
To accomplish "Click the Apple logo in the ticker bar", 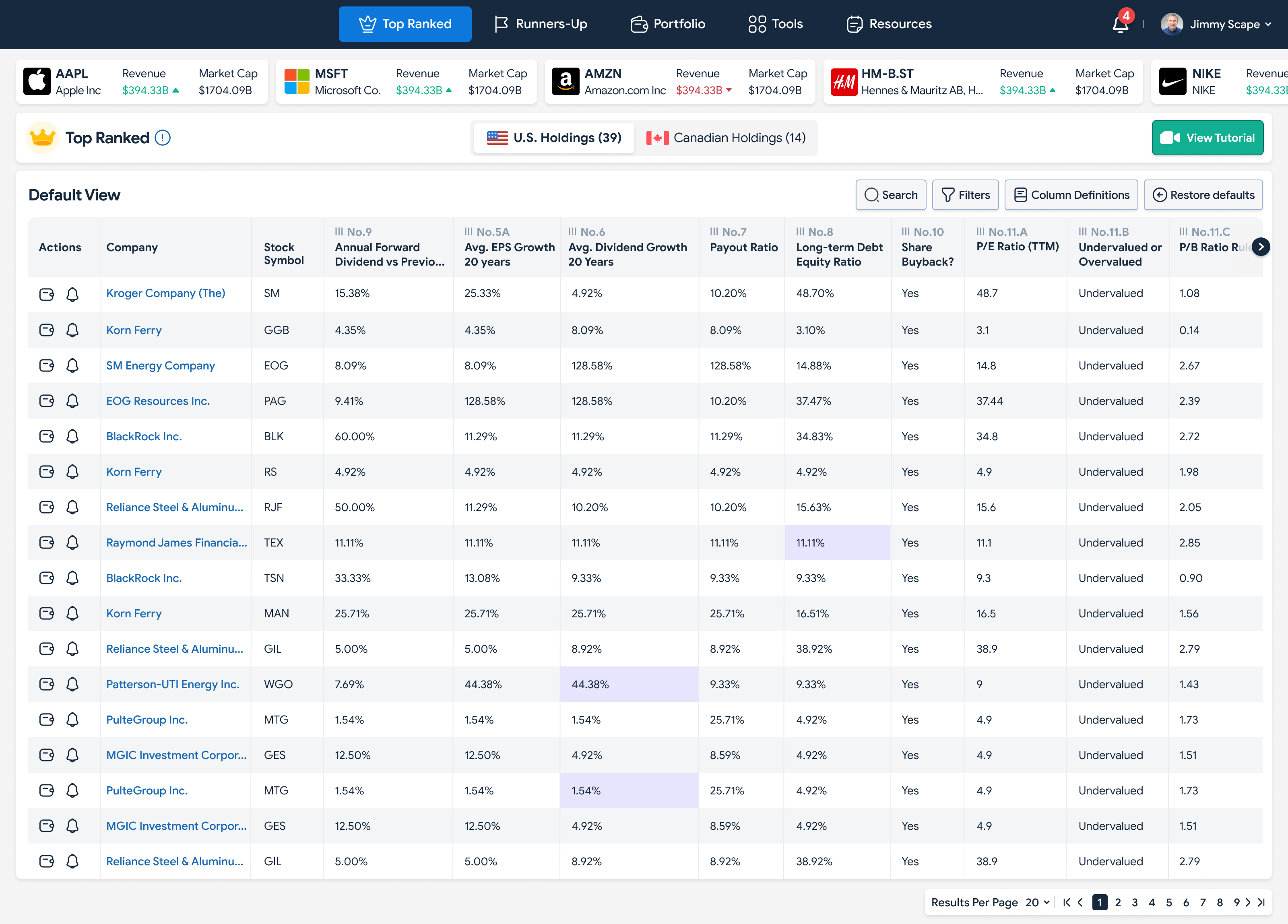I will (37, 81).
